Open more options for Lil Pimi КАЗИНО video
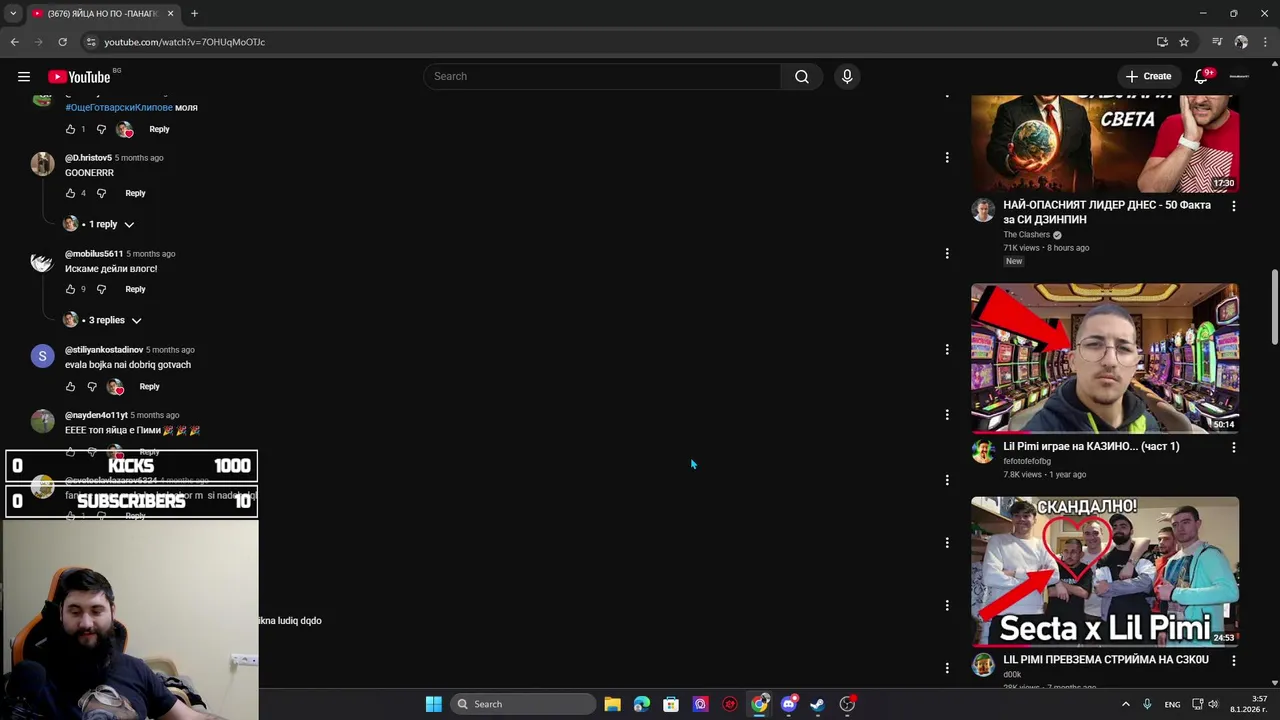 [1233, 448]
